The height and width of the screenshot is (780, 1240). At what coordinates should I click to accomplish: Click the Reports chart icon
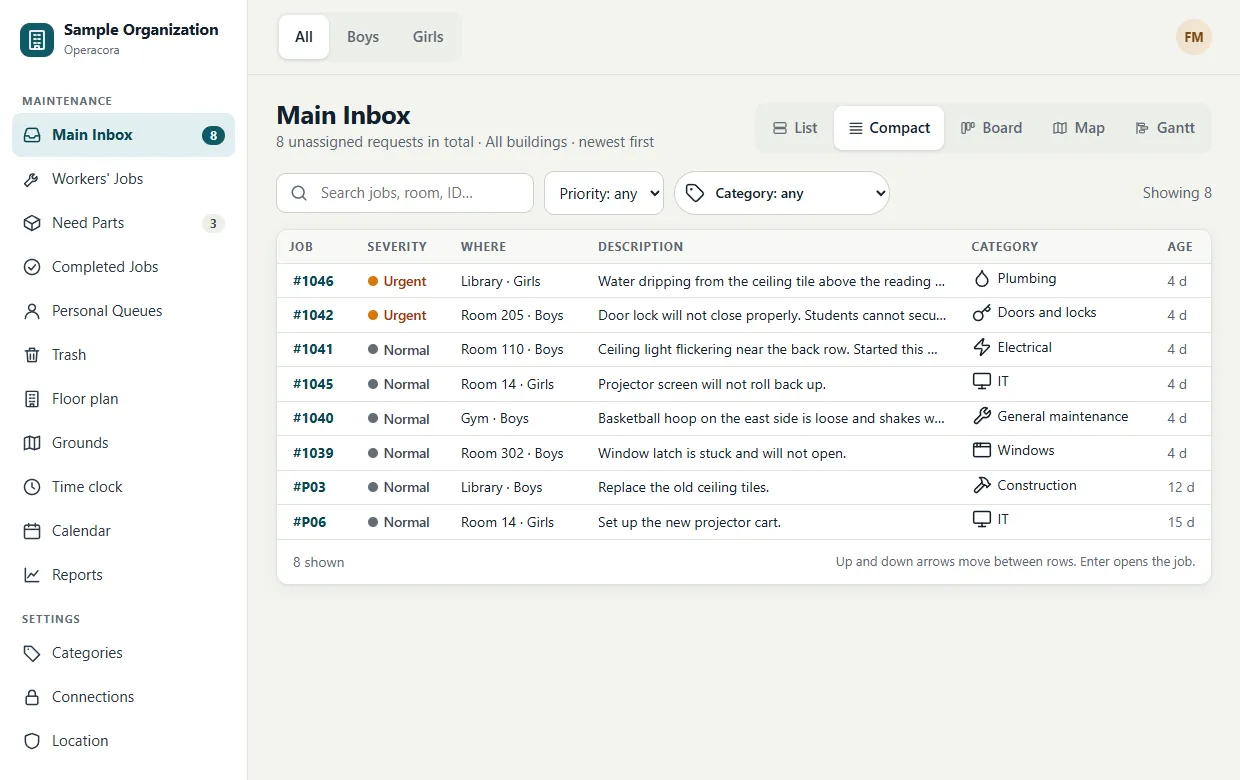(32, 575)
